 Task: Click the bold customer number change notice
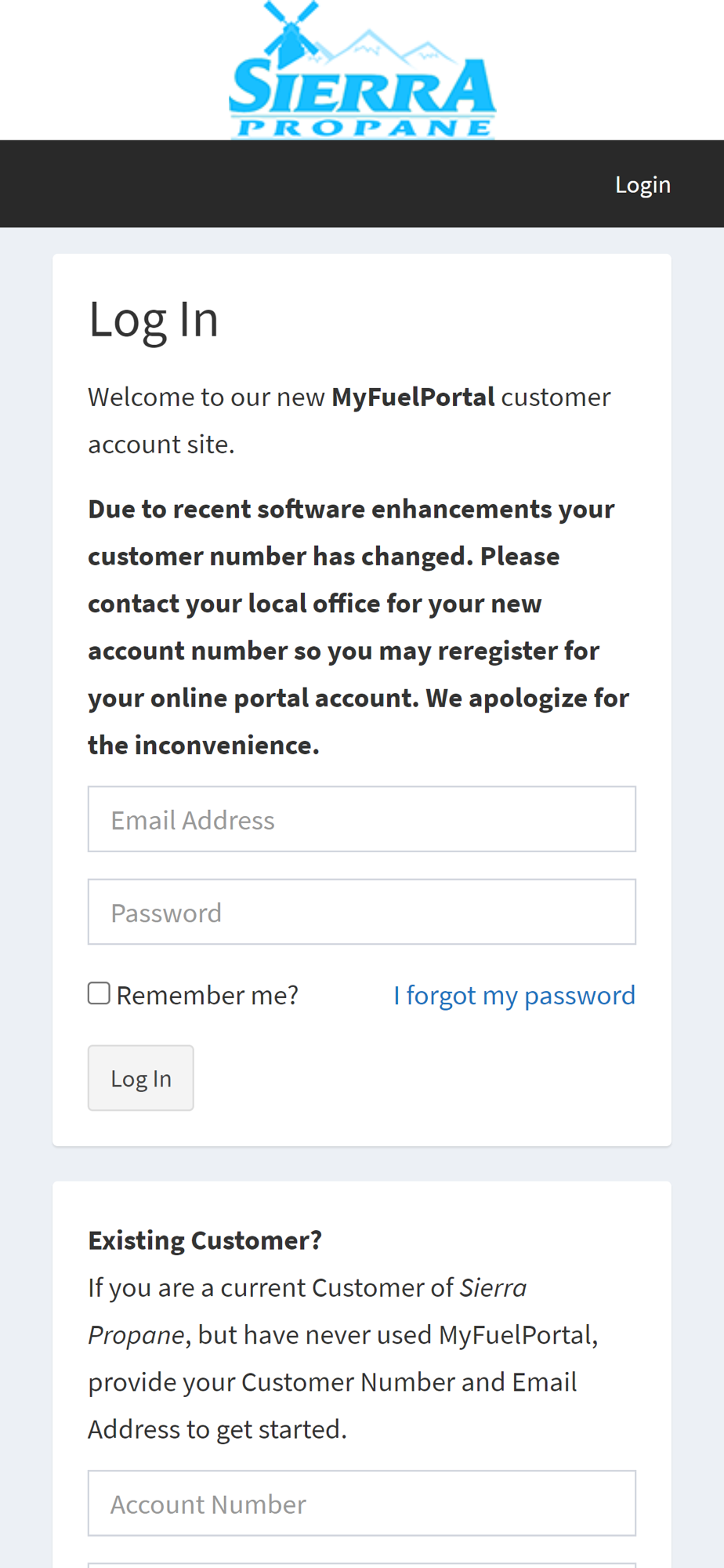359,626
